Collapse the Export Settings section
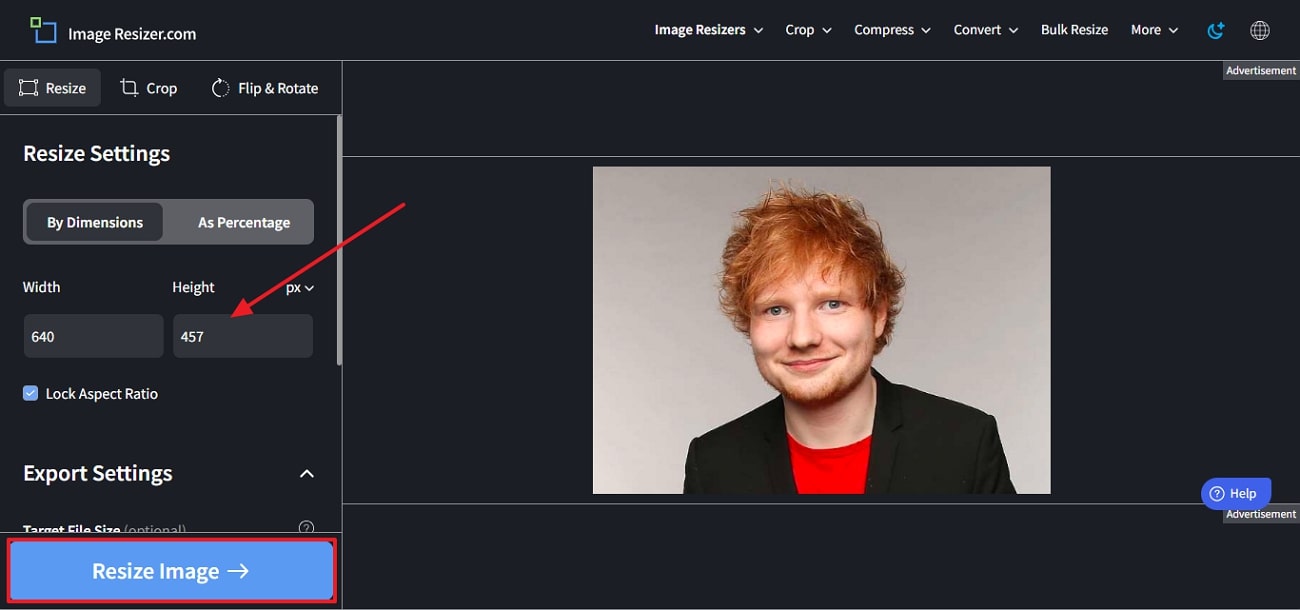Viewport: 1300px width, 610px height. [307, 473]
